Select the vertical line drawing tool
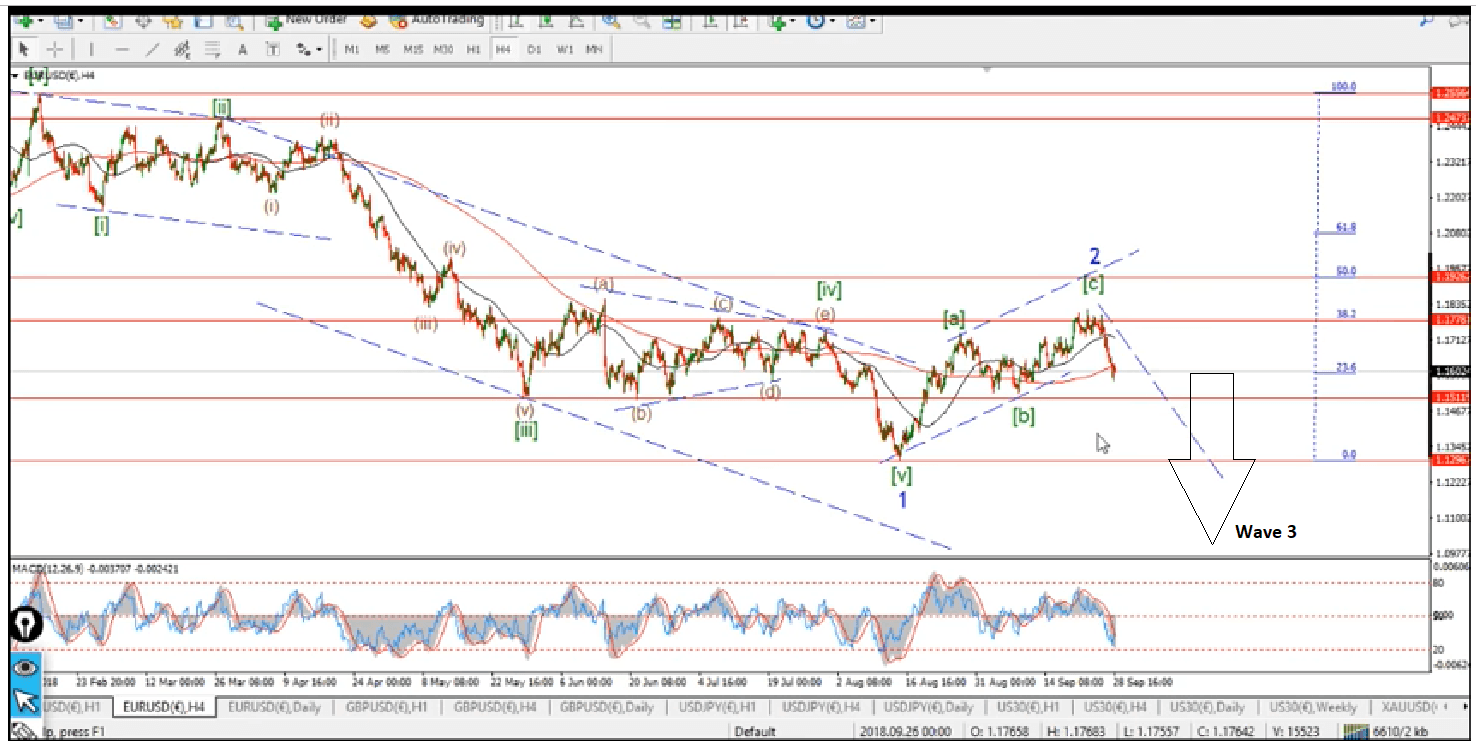Image resolution: width=1476 pixels, height=741 pixels. point(92,49)
